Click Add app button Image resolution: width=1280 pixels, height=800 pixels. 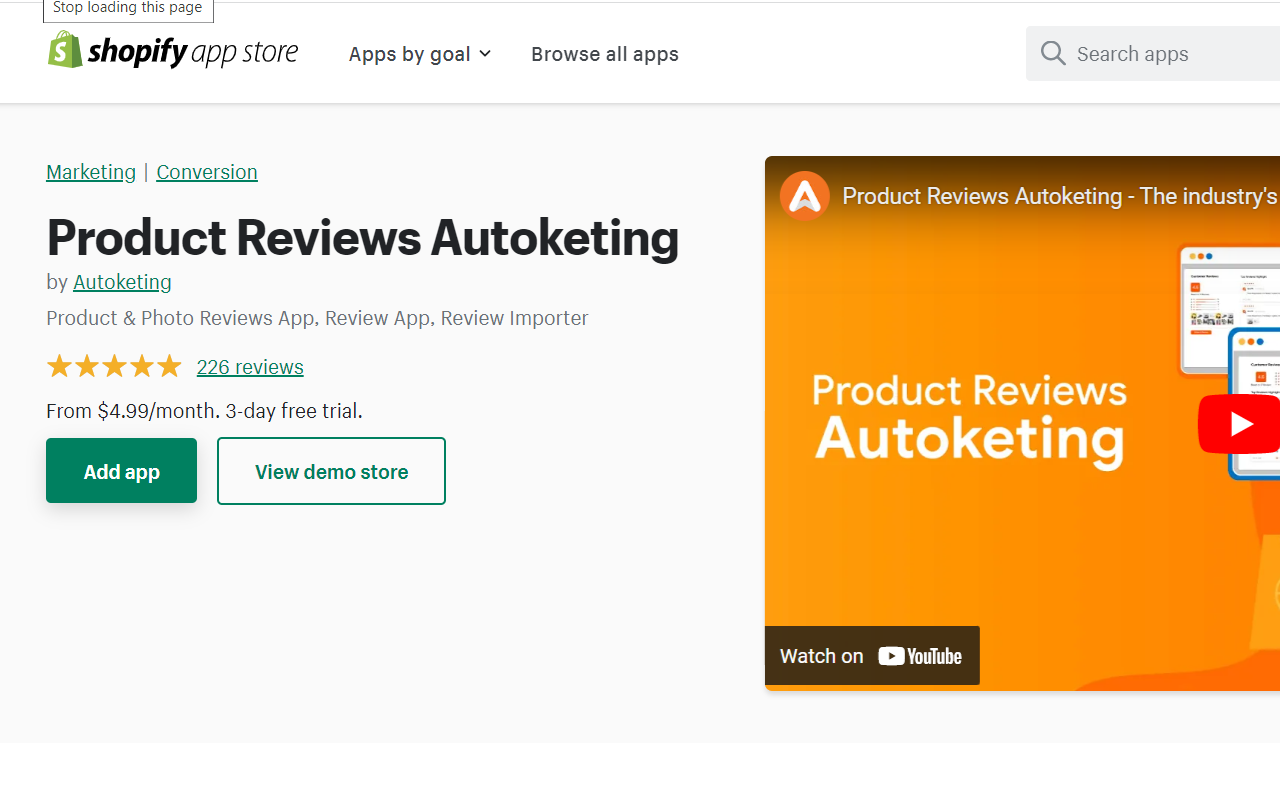(121, 470)
